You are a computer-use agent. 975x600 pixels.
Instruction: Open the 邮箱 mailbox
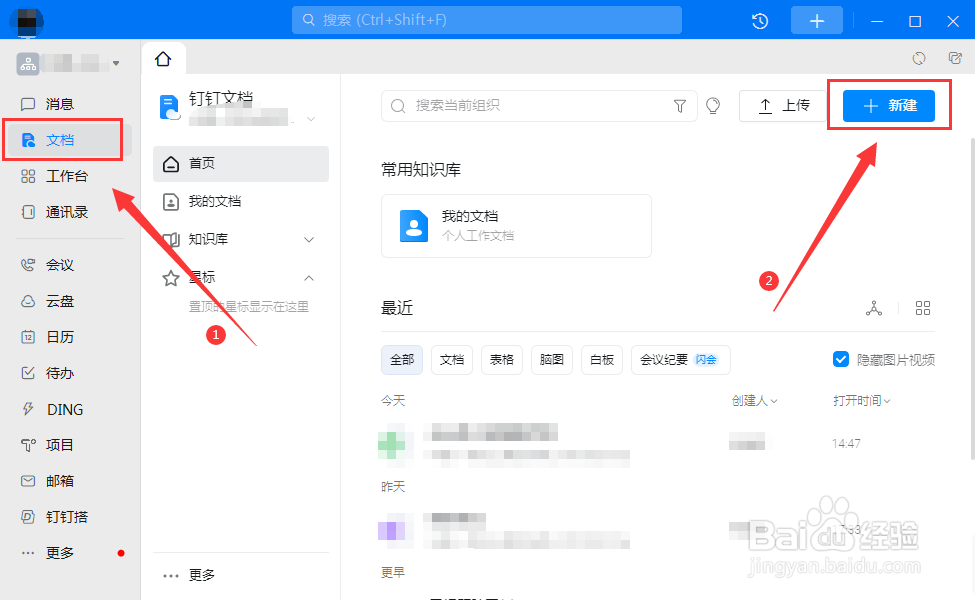point(48,481)
